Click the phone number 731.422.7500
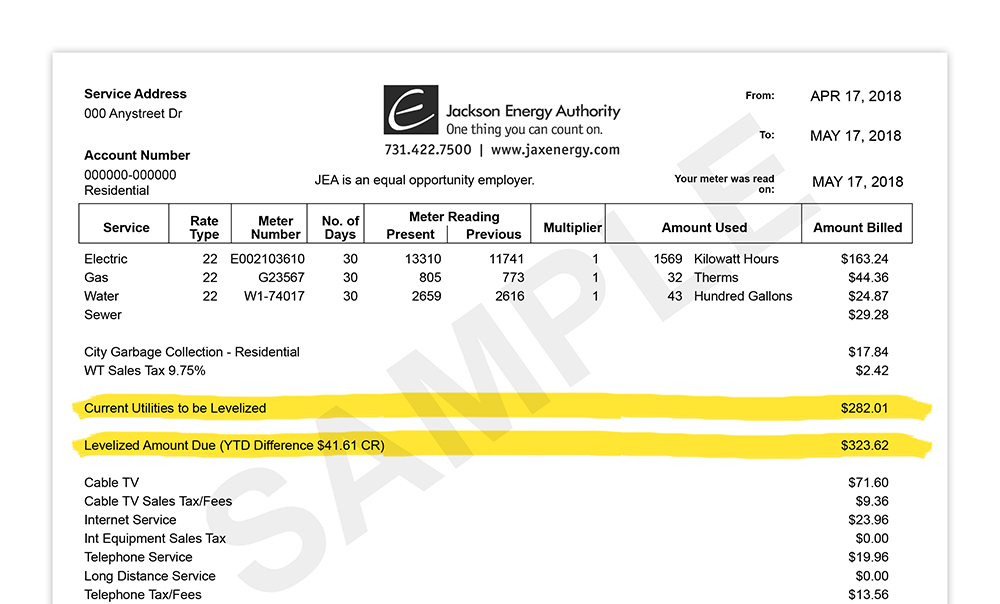The width and height of the screenshot is (1000, 604). click(x=427, y=150)
